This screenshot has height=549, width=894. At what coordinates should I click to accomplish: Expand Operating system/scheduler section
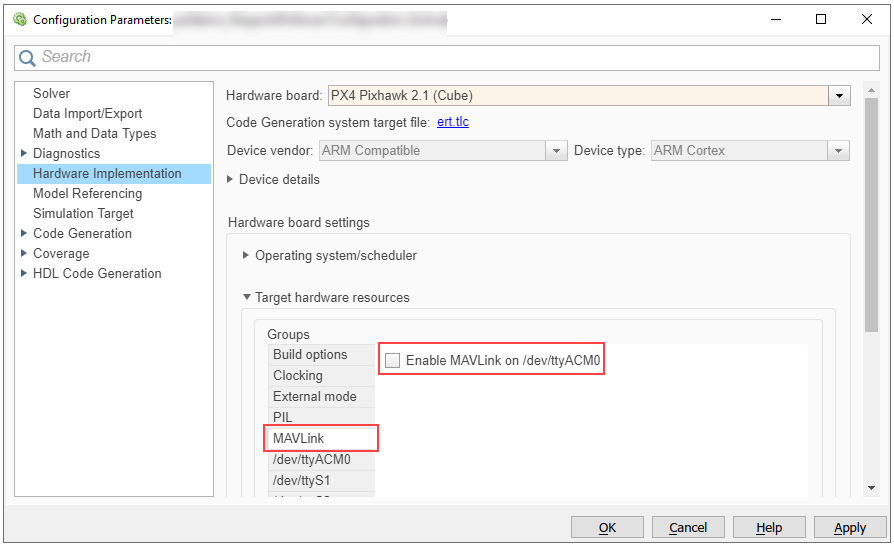point(246,255)
